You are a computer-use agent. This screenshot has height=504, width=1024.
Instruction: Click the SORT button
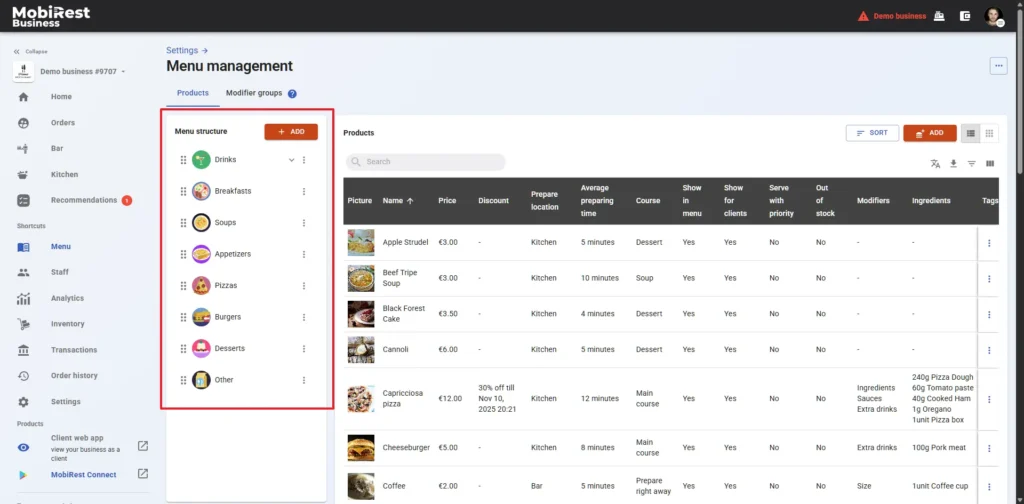[x=871, y=133]
